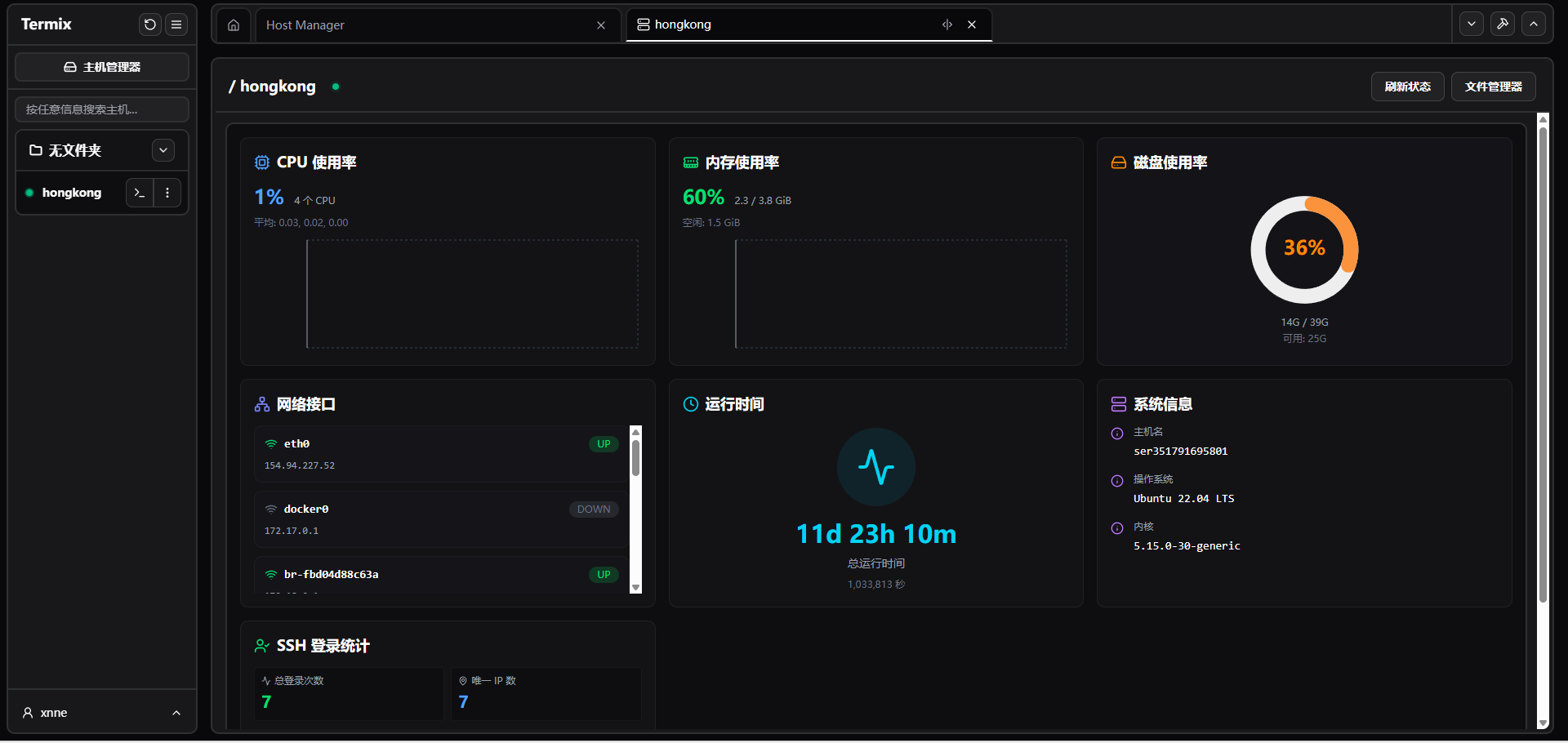Click the refresh icon beside Termix
Screen dimensions: 1568x743
coord(149,24)
